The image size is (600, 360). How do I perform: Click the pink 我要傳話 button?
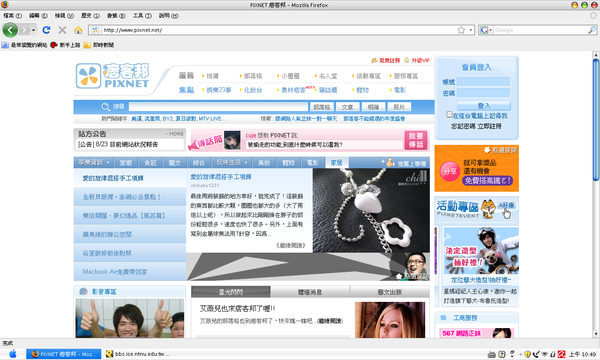416,140
